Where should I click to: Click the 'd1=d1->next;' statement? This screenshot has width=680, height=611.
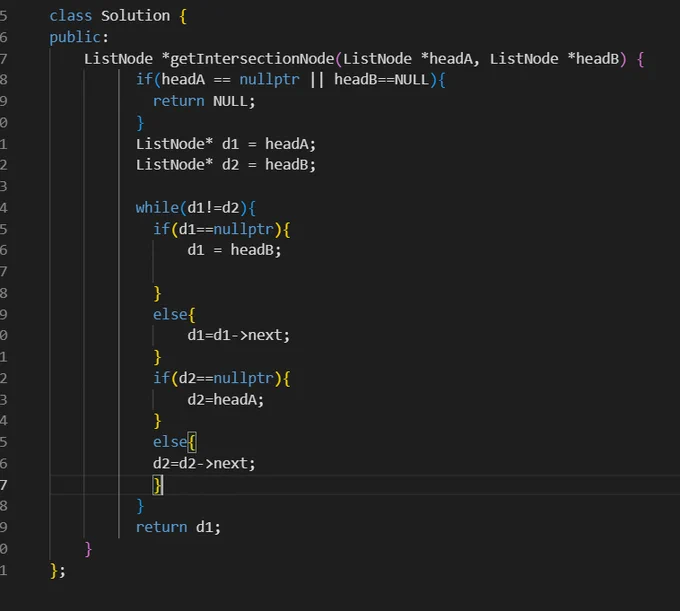click(239, 335)
